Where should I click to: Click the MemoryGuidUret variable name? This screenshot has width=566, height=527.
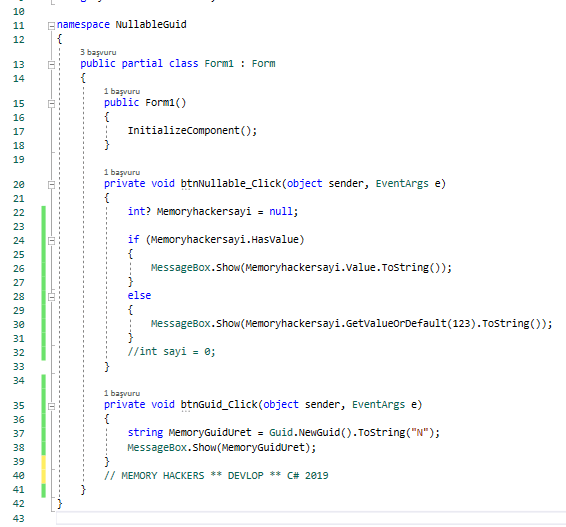click(x=210, y=432)
